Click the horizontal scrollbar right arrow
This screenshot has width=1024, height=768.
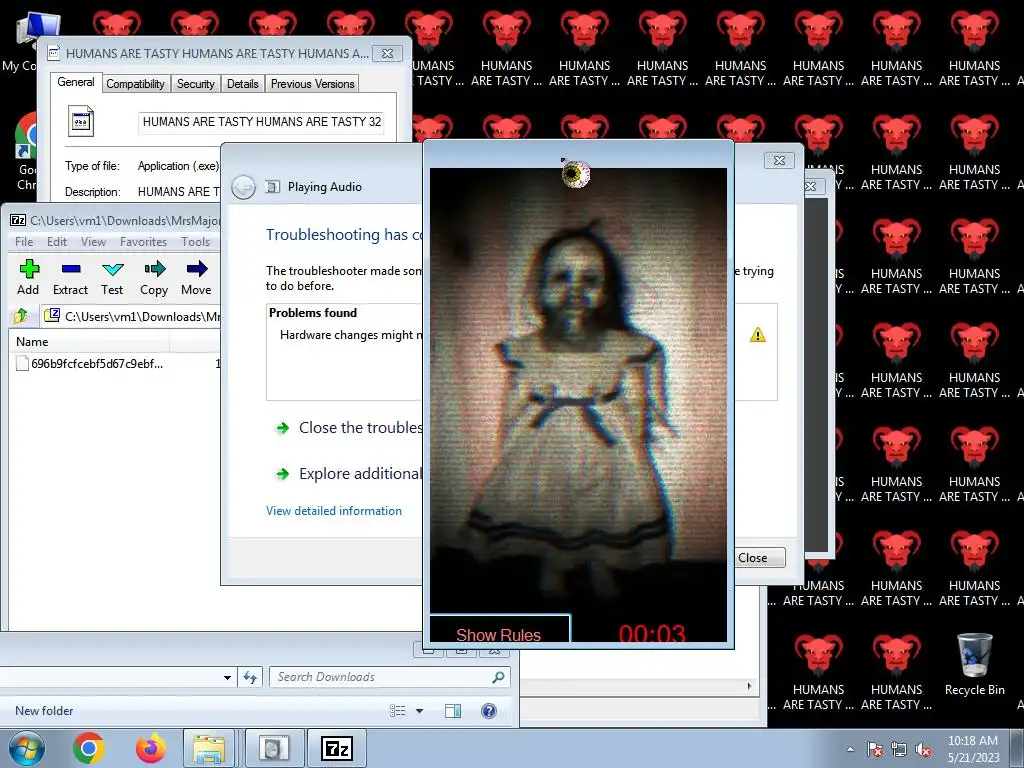tap(749, 686)
